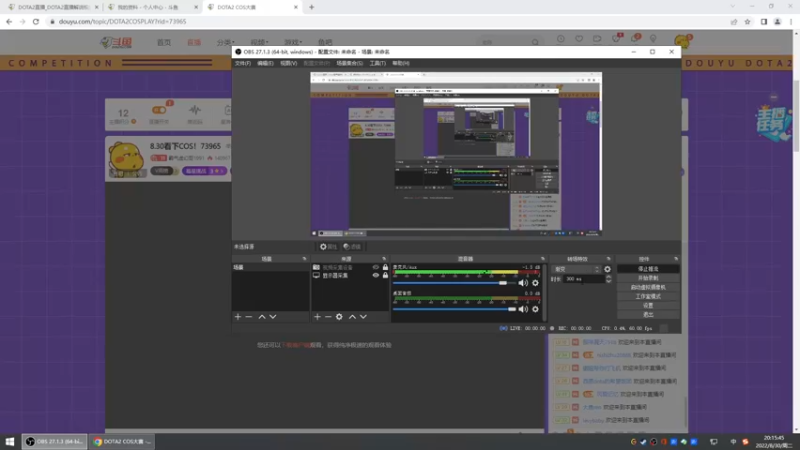Open the 帮助(H) menu in OBS
Viewport: 800px width, 450px height.
pyautogui.click(x=401, y=63)
